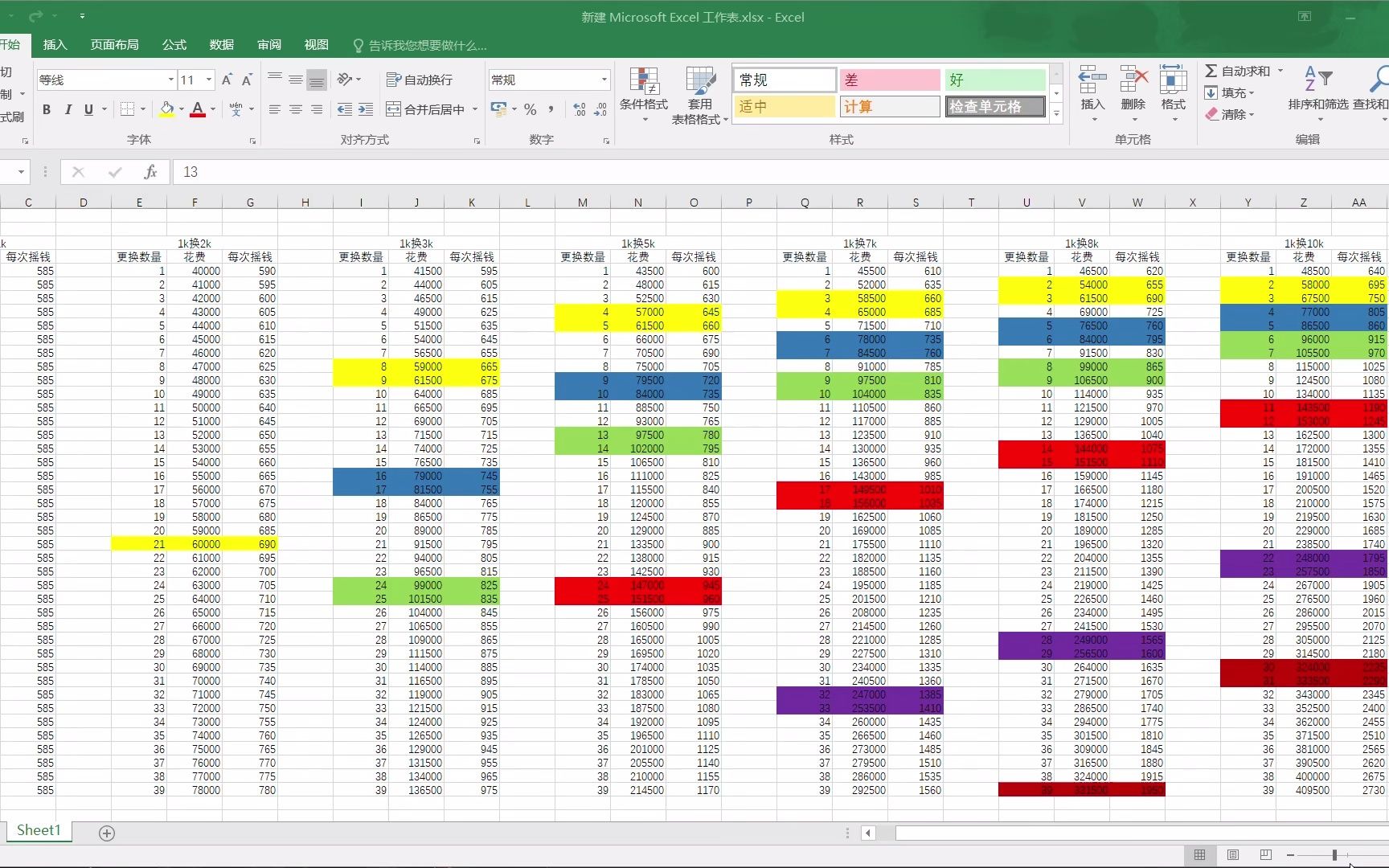Decrease indent icon

(x=345, y=109)
